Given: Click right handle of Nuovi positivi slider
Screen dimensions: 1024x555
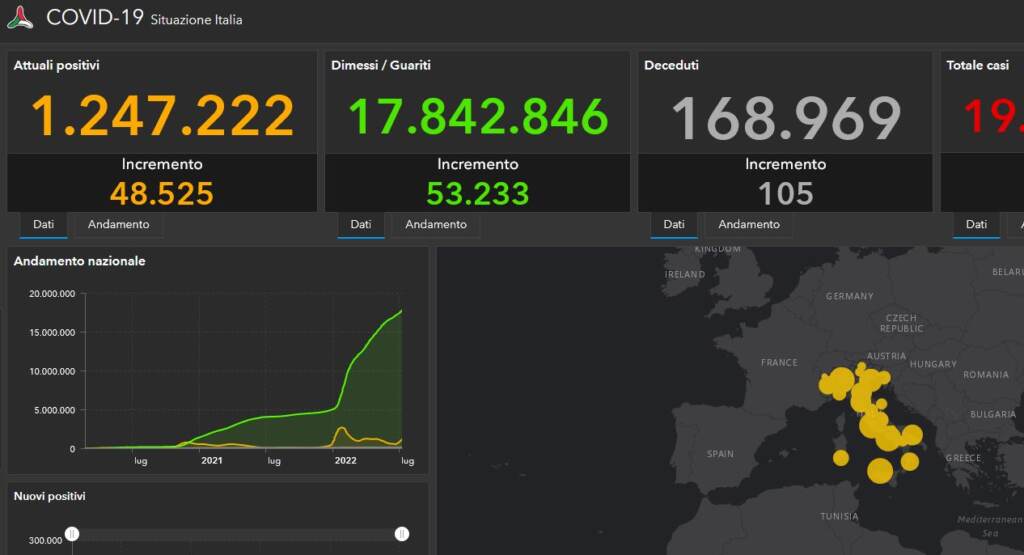Looking at the screenshot, I should click(x=402, y=534).
